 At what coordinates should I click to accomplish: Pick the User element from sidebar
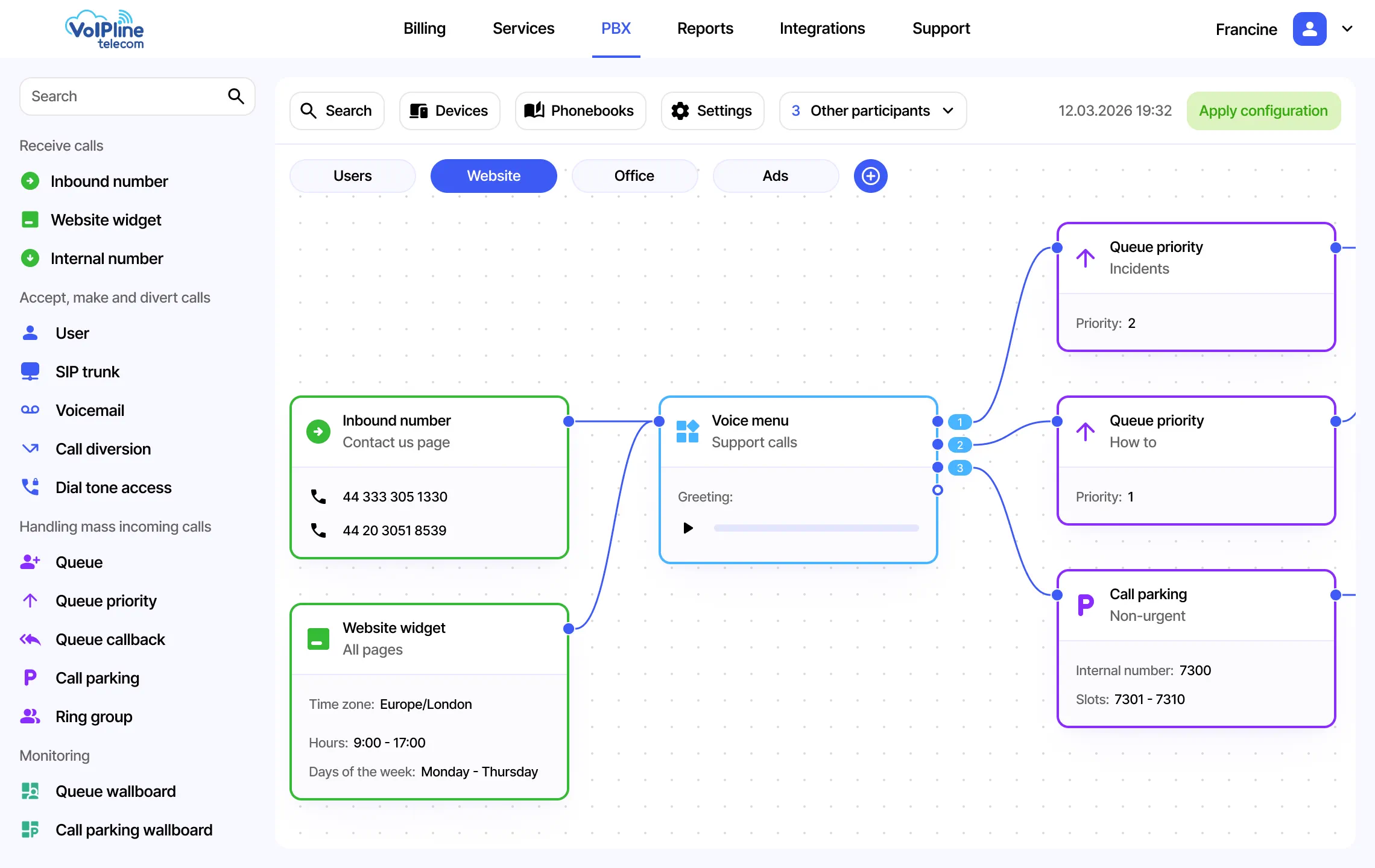pyautogui.click(x=55, y=333)
